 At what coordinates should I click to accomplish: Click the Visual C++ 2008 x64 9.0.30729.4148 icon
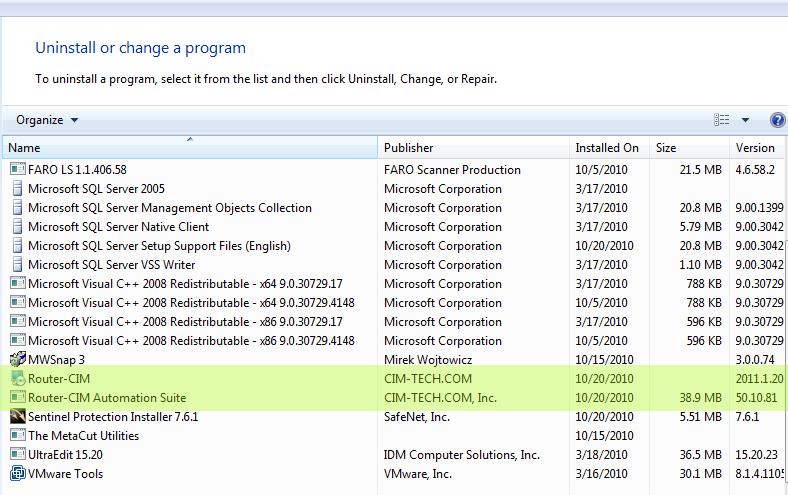click(x=18, y=303)
